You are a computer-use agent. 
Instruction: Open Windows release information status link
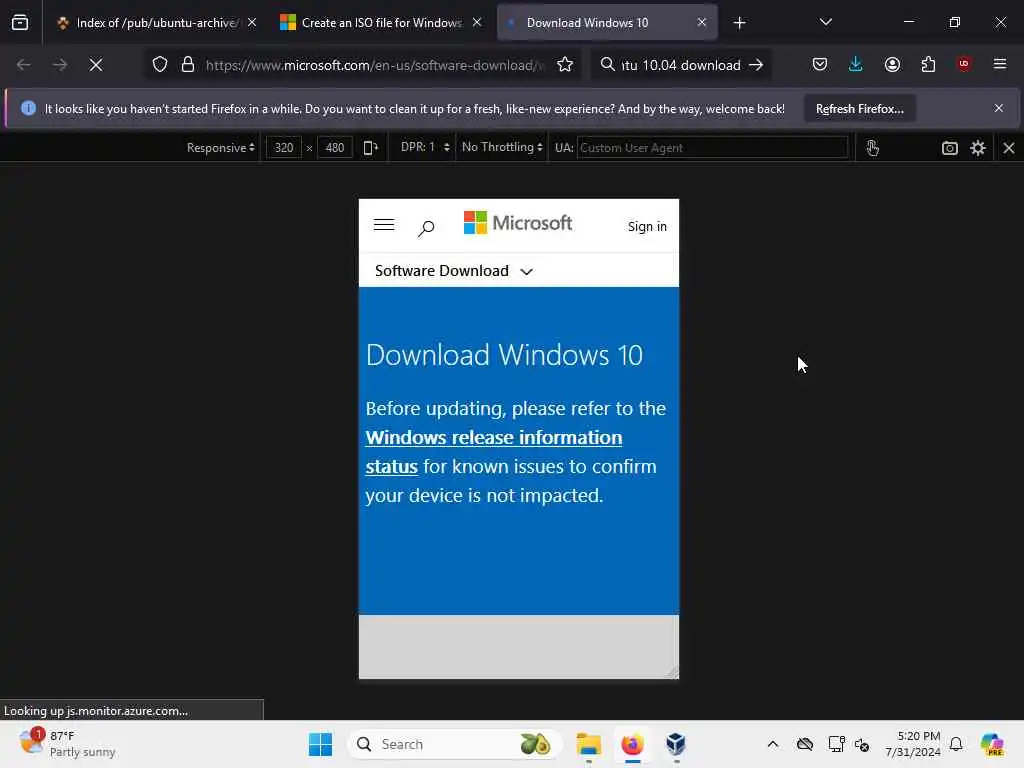(493, 452)
